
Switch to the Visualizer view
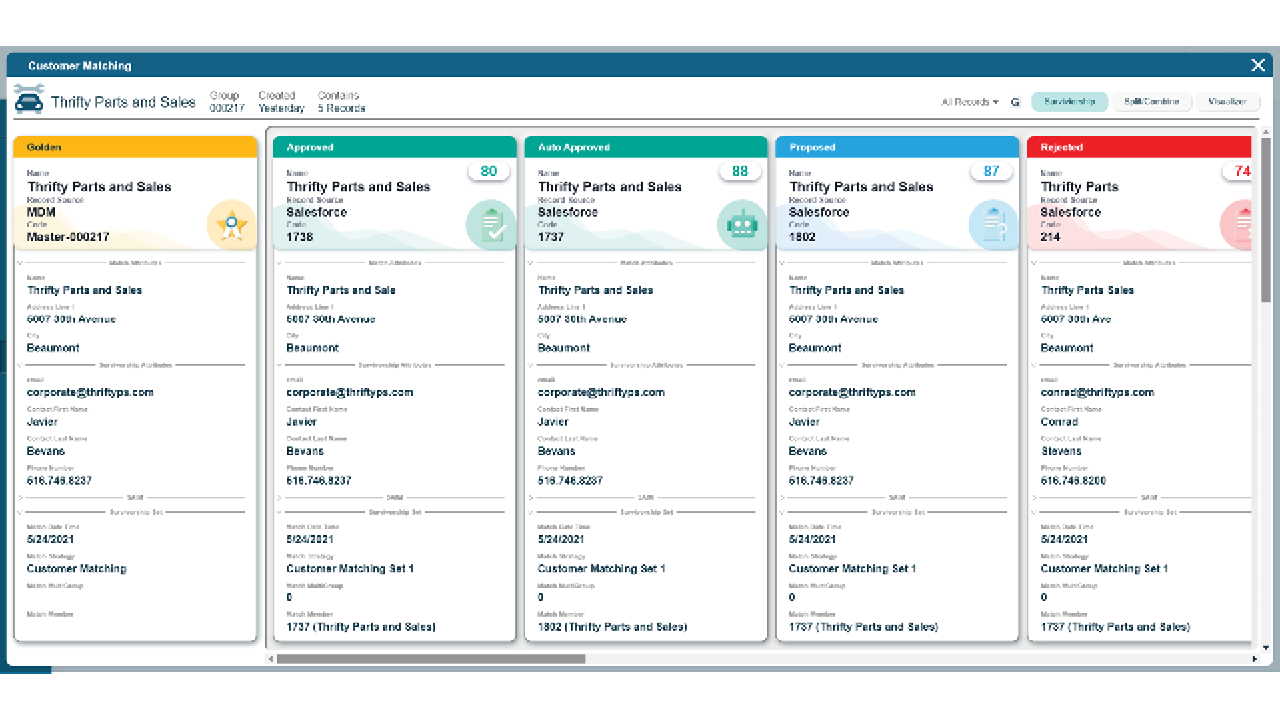(1227, 102)
